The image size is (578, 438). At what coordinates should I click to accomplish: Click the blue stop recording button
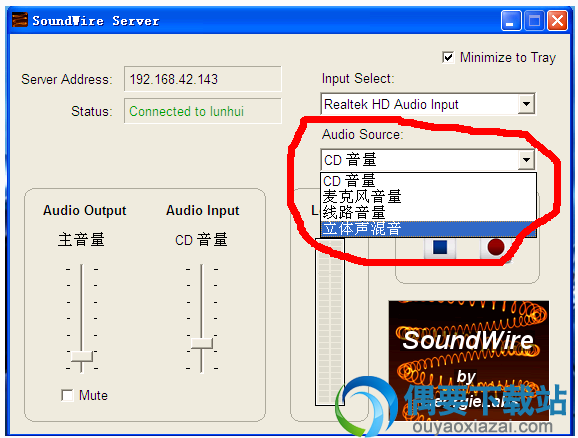point(440,247)
